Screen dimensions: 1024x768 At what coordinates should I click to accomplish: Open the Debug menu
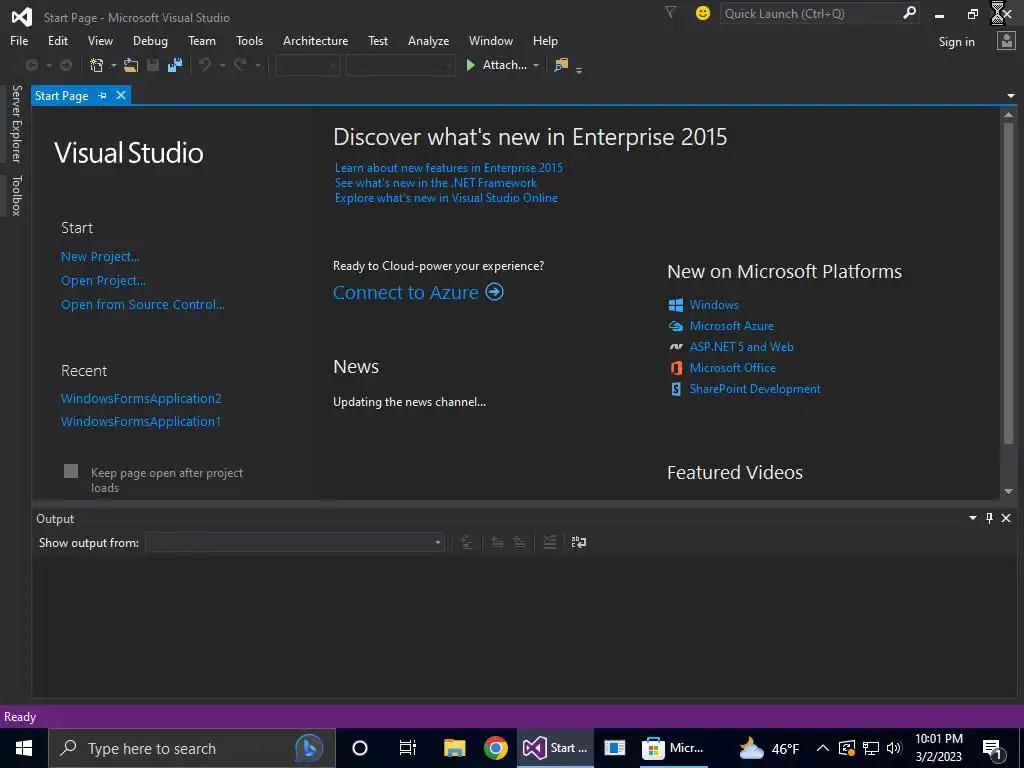point(150,40)
